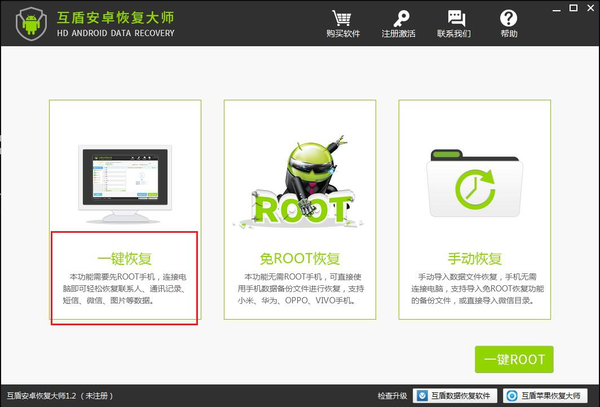Click the 注册激活 key icon
The height and width of the screenshot is (407, 600).
click(x=401, y=18)
